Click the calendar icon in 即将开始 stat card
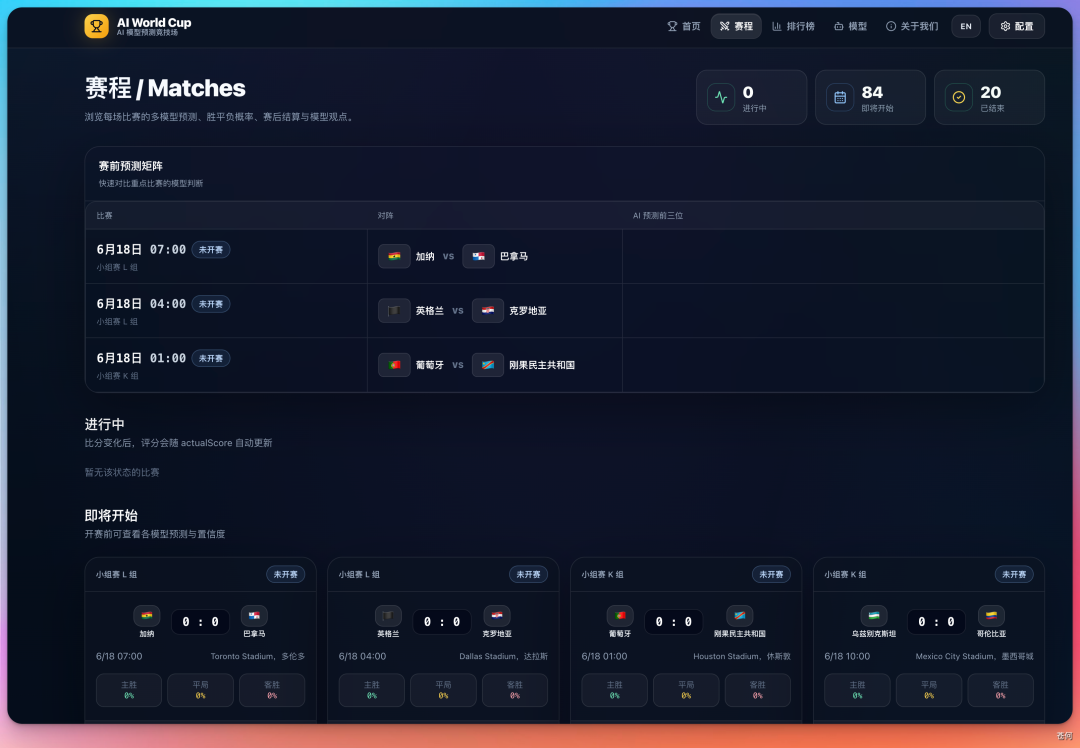The width and height of the screenshot is (1080, 748). pyautogui.click(x=840, y=97)
